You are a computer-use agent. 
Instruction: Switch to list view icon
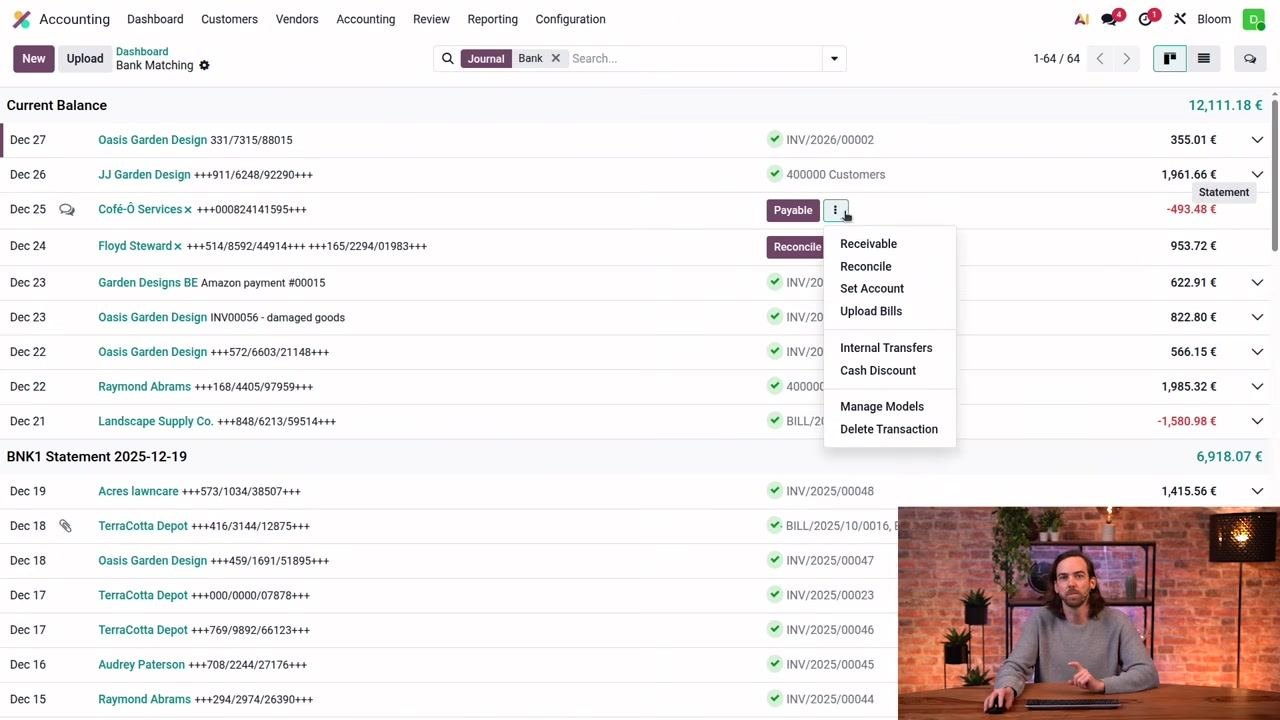click(x=1204, y=59)
